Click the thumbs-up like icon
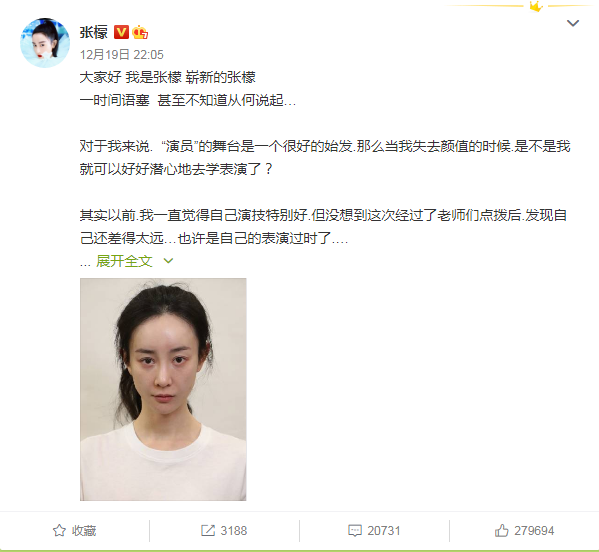The image size is (599, 552). pyautogui.click(x=502, y=530)
